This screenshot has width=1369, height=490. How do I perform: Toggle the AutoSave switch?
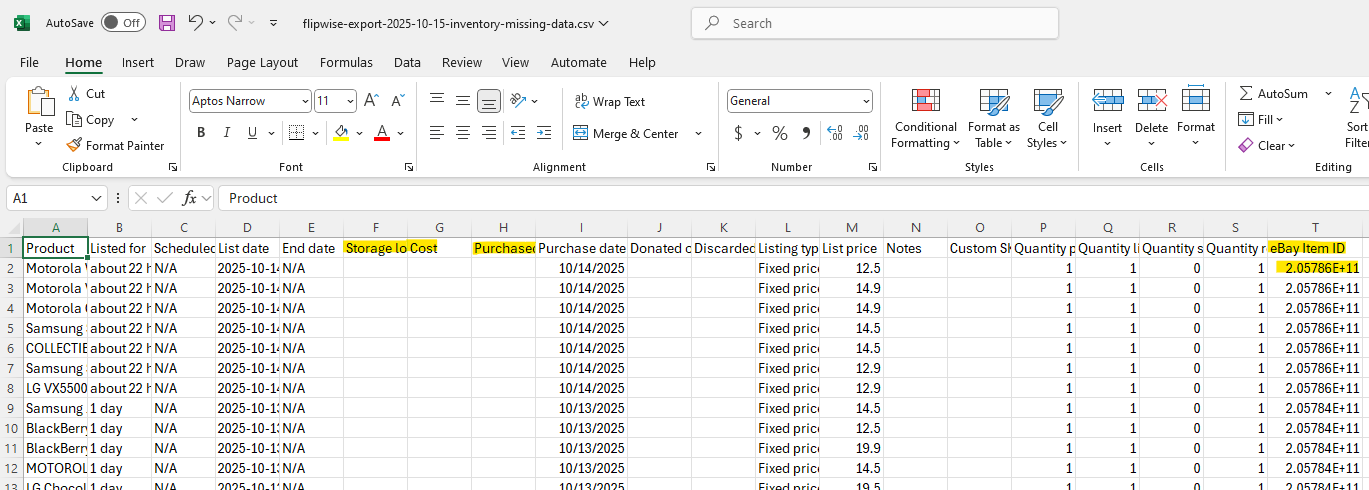[x=123, y=22]
